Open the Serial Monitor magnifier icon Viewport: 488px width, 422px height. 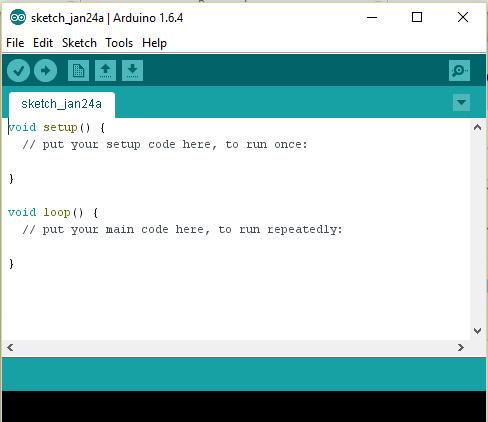[459, 70]
